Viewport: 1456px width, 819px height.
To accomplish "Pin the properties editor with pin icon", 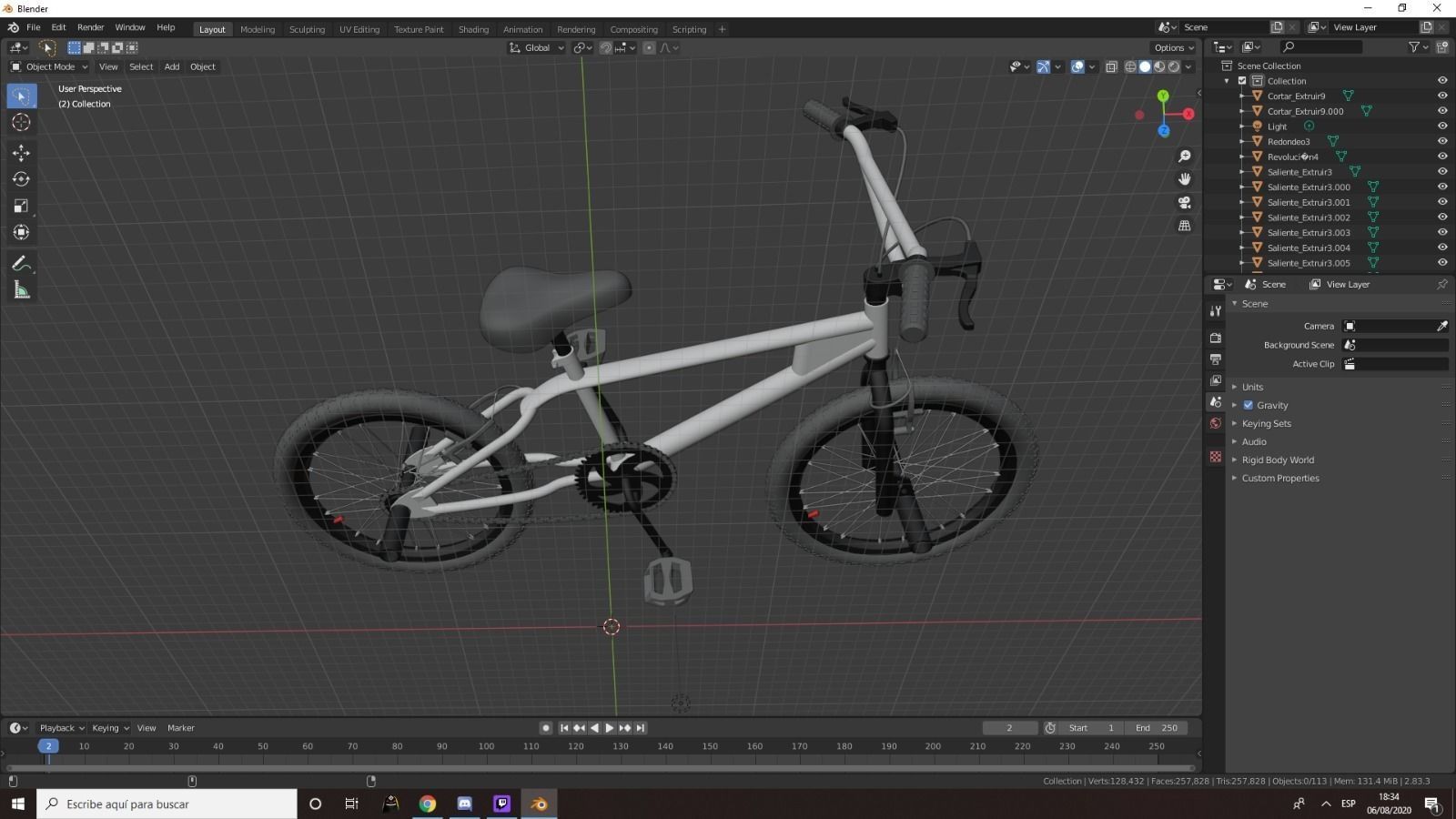I will click(1441, 284).
